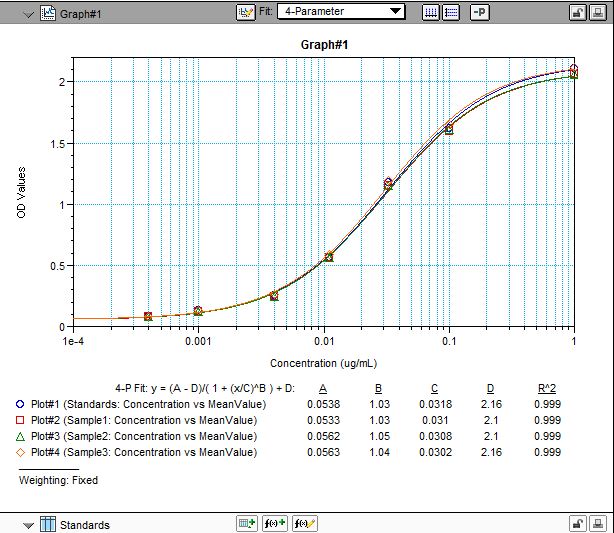
Task: Click the Weighting: Fixed text
Action: [x=58, y=480]
